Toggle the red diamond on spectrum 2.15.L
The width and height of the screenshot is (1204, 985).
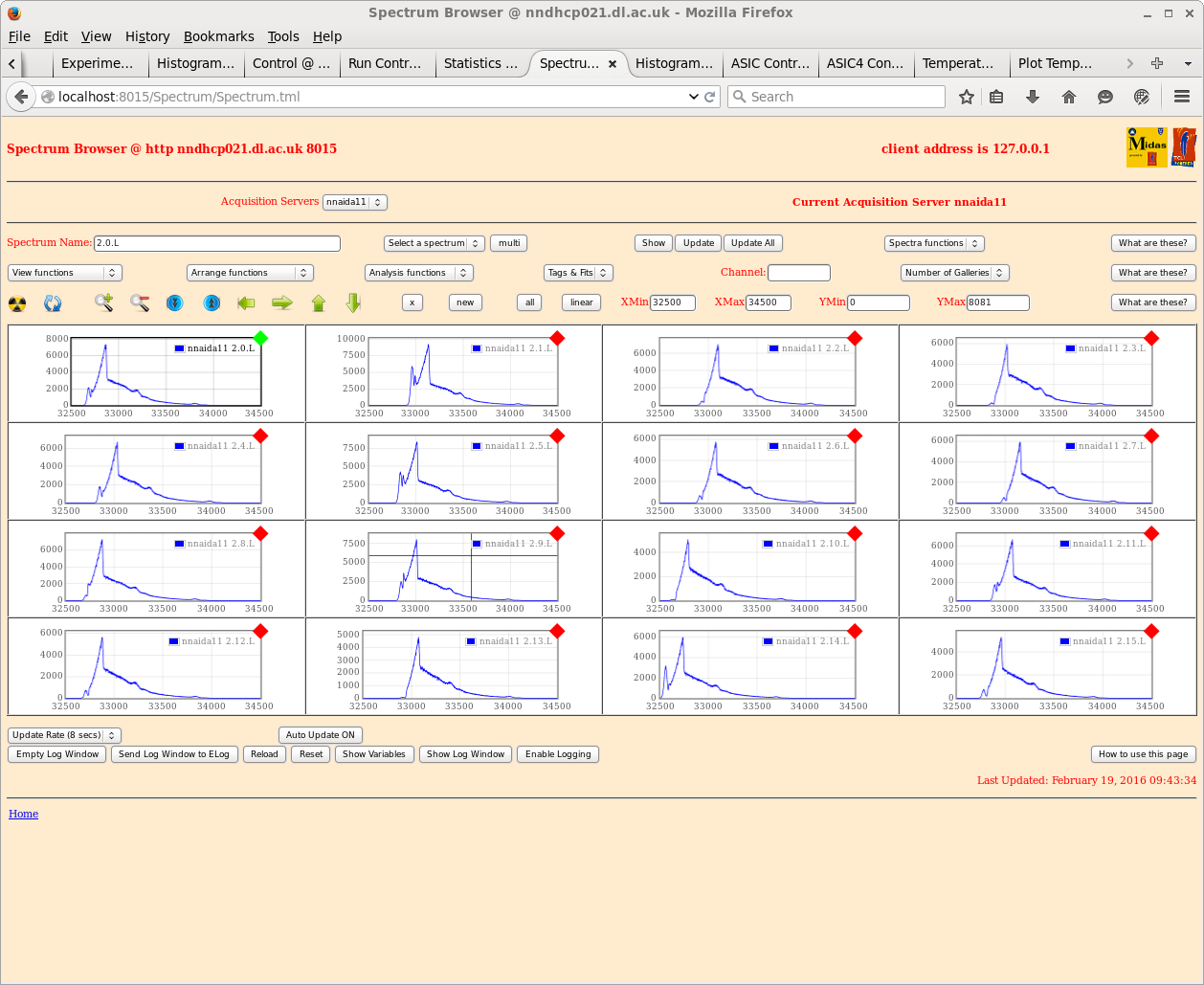(1151, 631)
